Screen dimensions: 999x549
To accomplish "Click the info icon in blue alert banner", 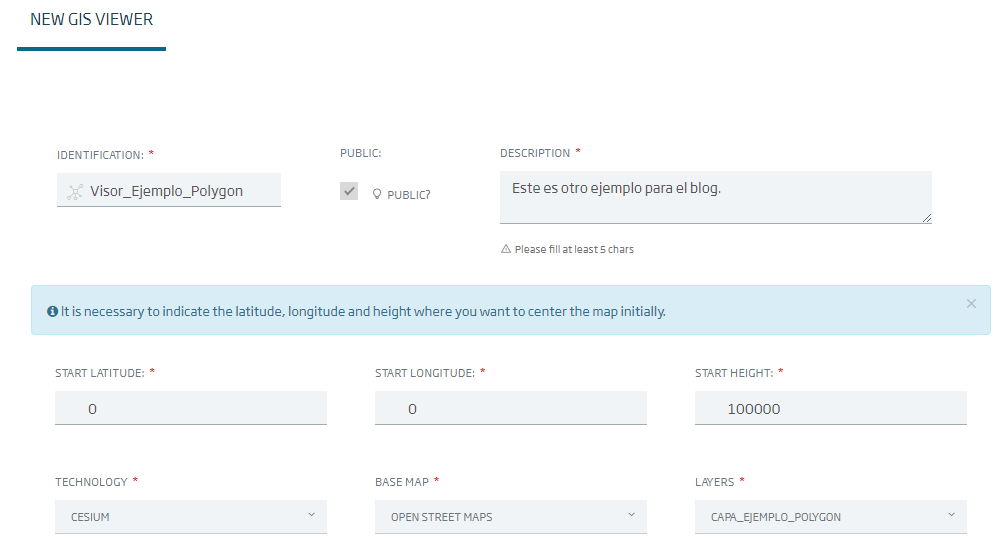I will click(52, 311).
